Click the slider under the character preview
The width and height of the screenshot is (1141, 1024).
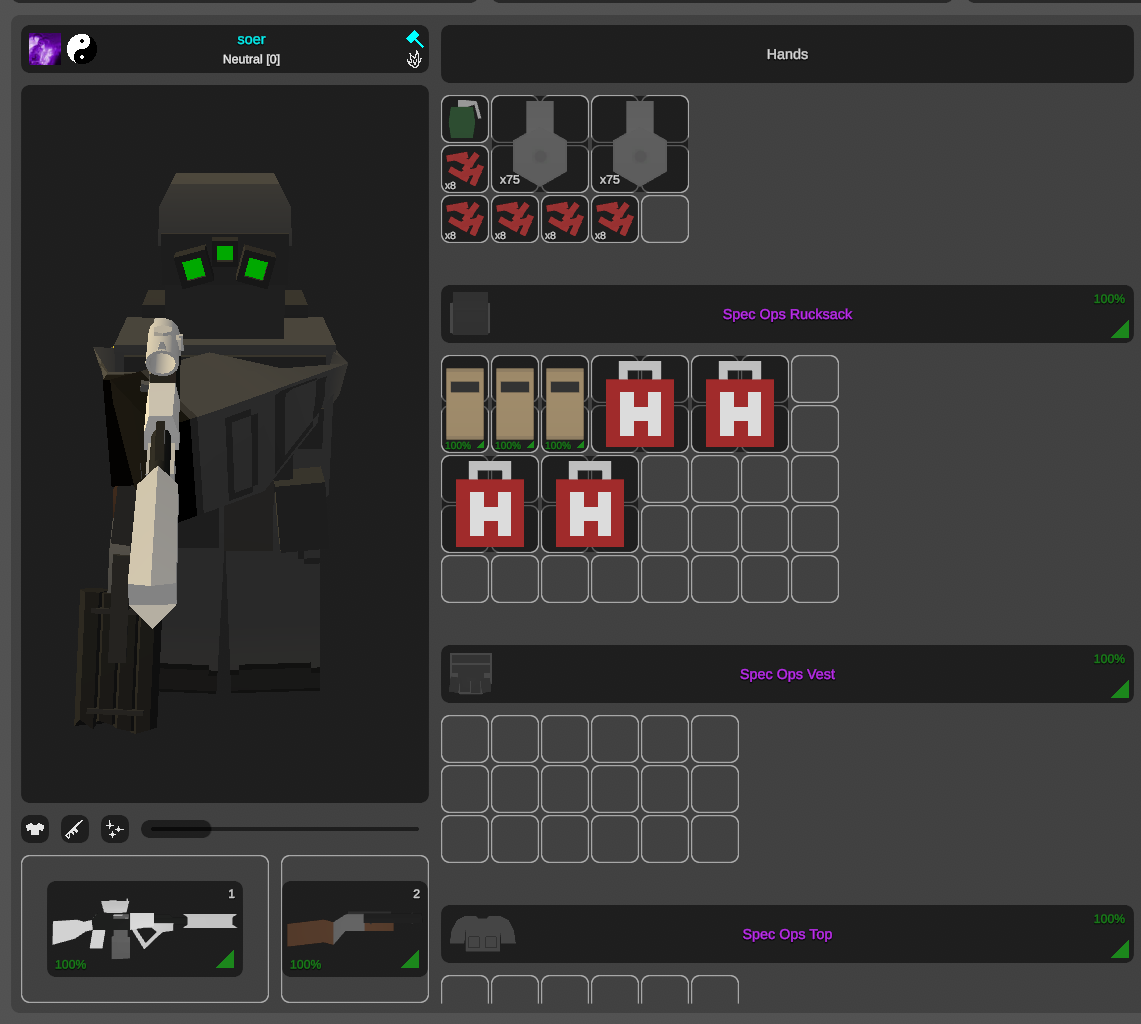click(x=280, y=829)
